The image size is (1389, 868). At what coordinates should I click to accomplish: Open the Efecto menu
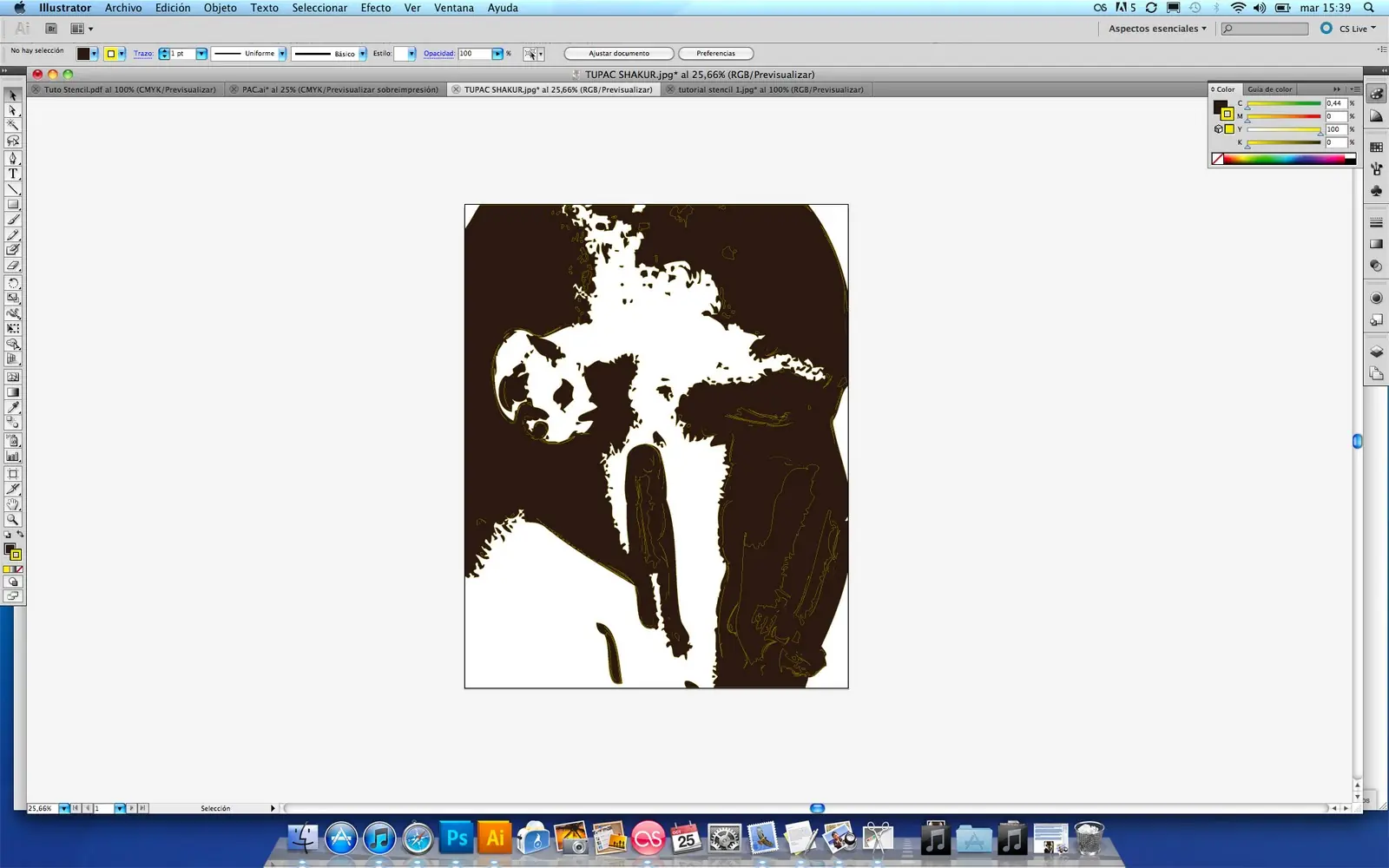pos(376,8)
